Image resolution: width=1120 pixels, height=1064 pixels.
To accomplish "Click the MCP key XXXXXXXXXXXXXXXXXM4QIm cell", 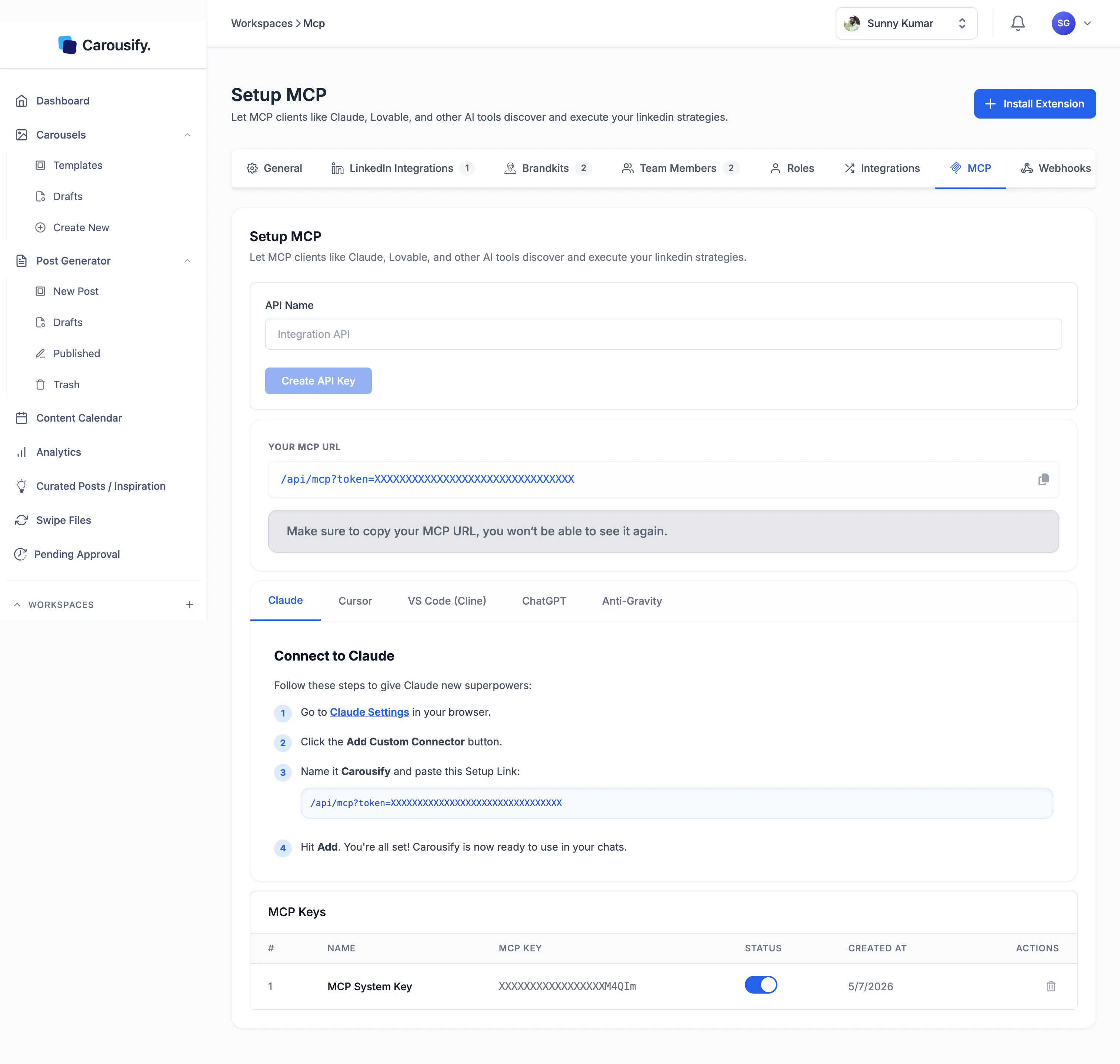I will click(567, 986).
